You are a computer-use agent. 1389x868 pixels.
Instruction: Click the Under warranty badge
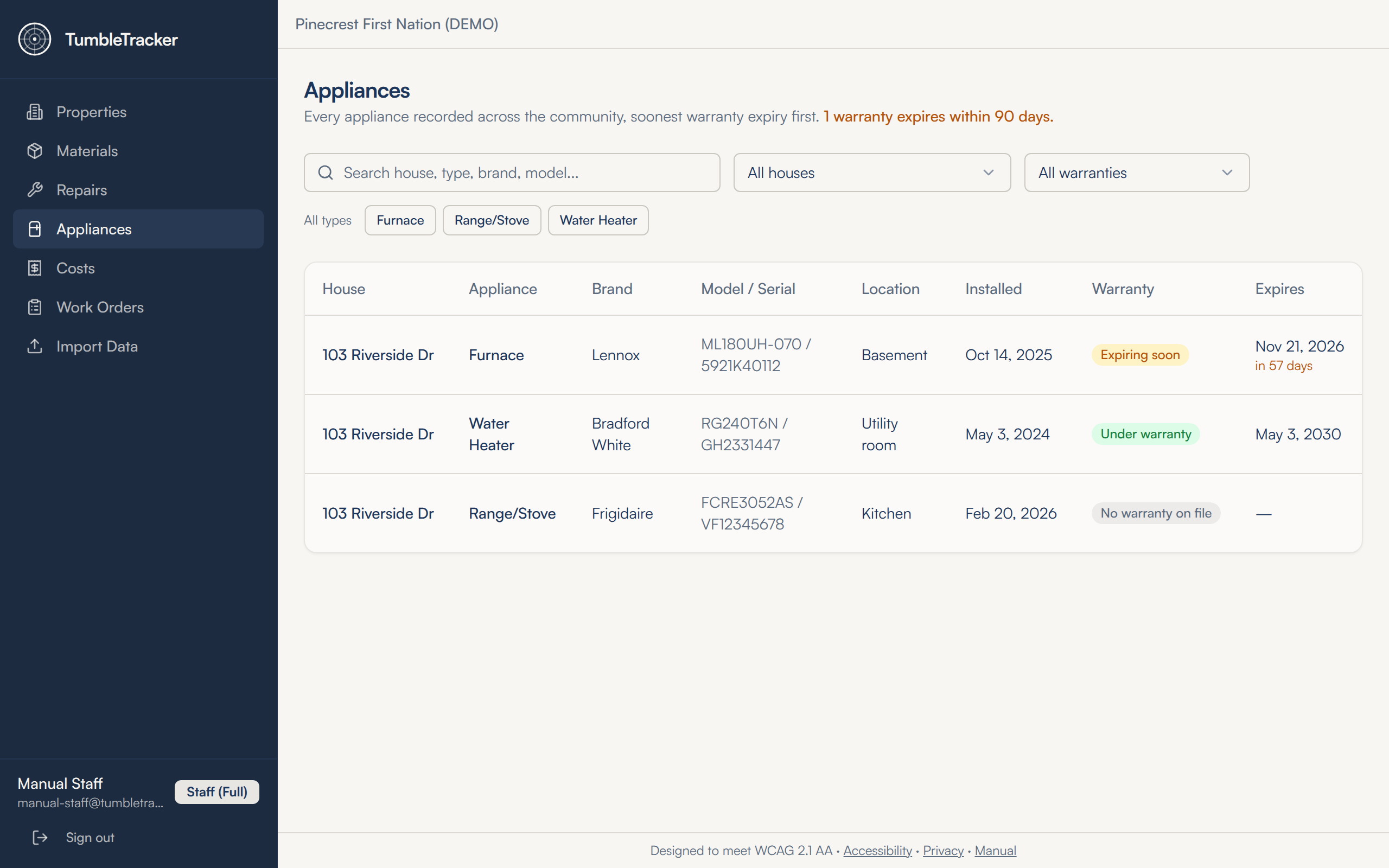[1145, 434]
